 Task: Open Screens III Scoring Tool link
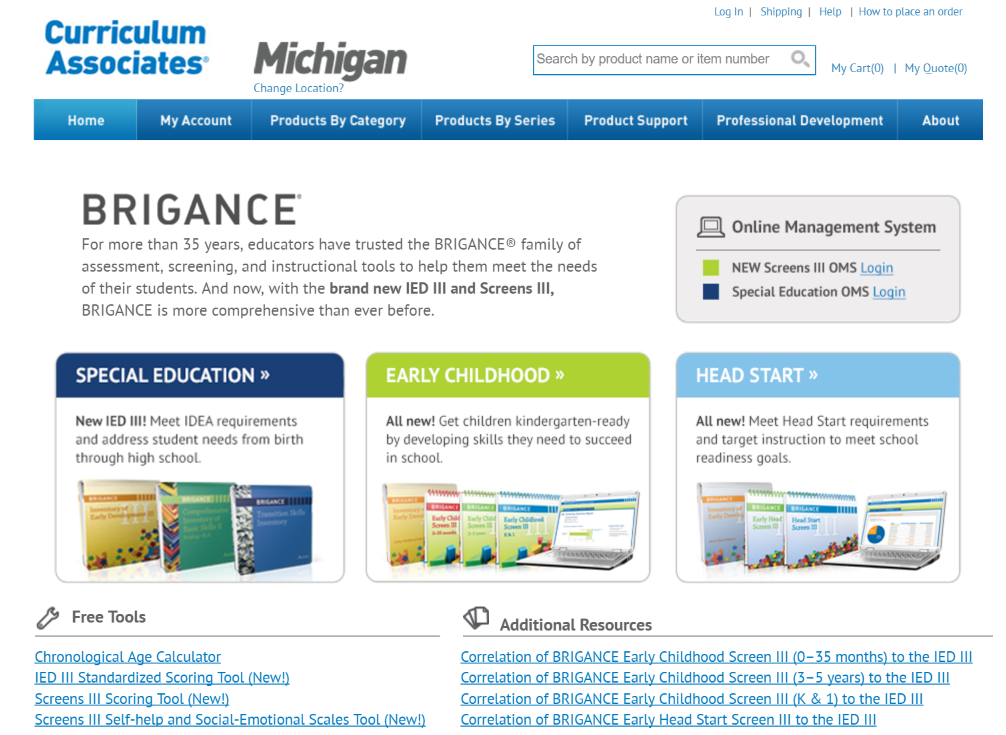[132, 699]
